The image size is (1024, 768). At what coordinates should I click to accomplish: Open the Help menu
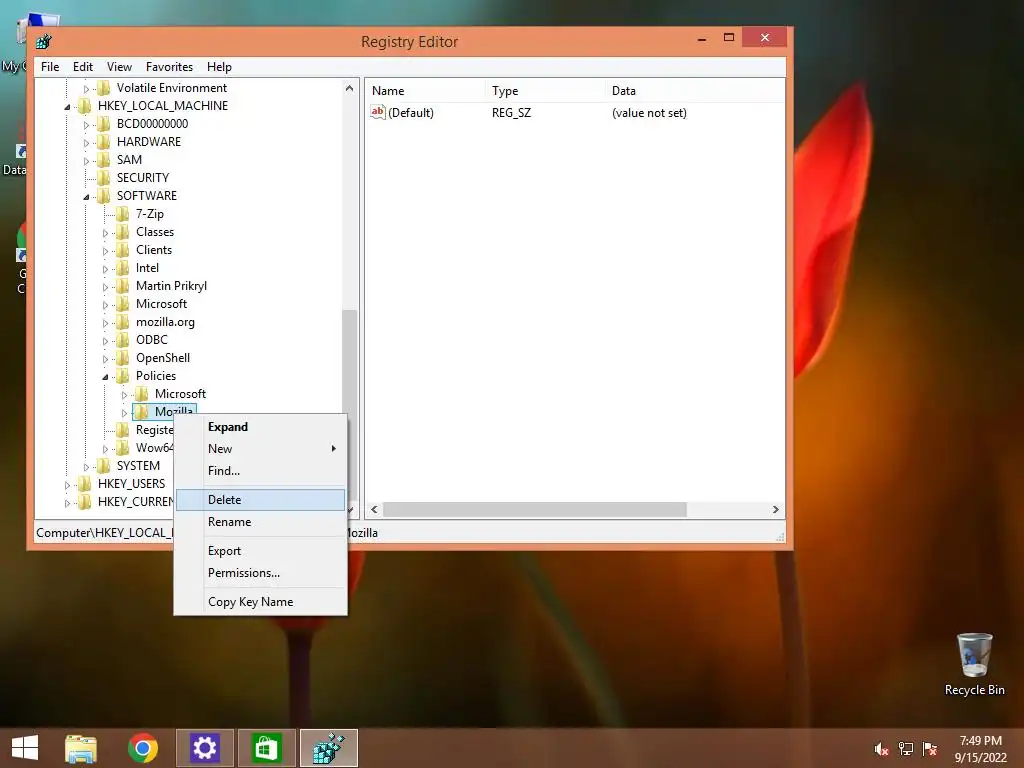coord(219,67)
